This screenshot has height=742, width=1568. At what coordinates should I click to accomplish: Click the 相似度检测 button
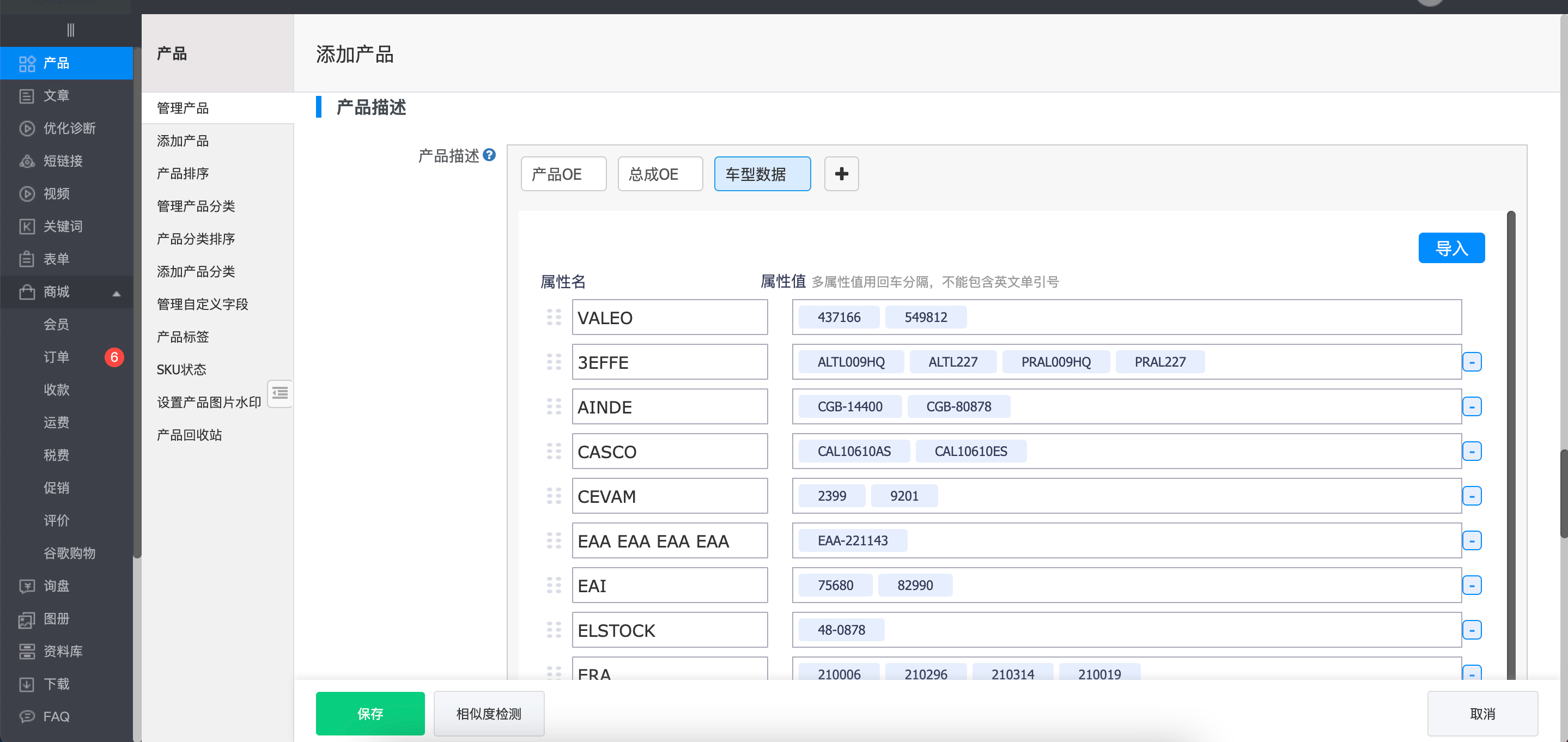488,713
